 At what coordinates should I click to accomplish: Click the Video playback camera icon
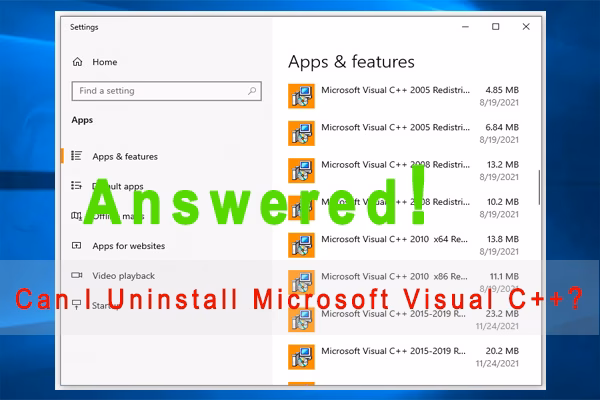pyautogui.click(x=77, y=275)
